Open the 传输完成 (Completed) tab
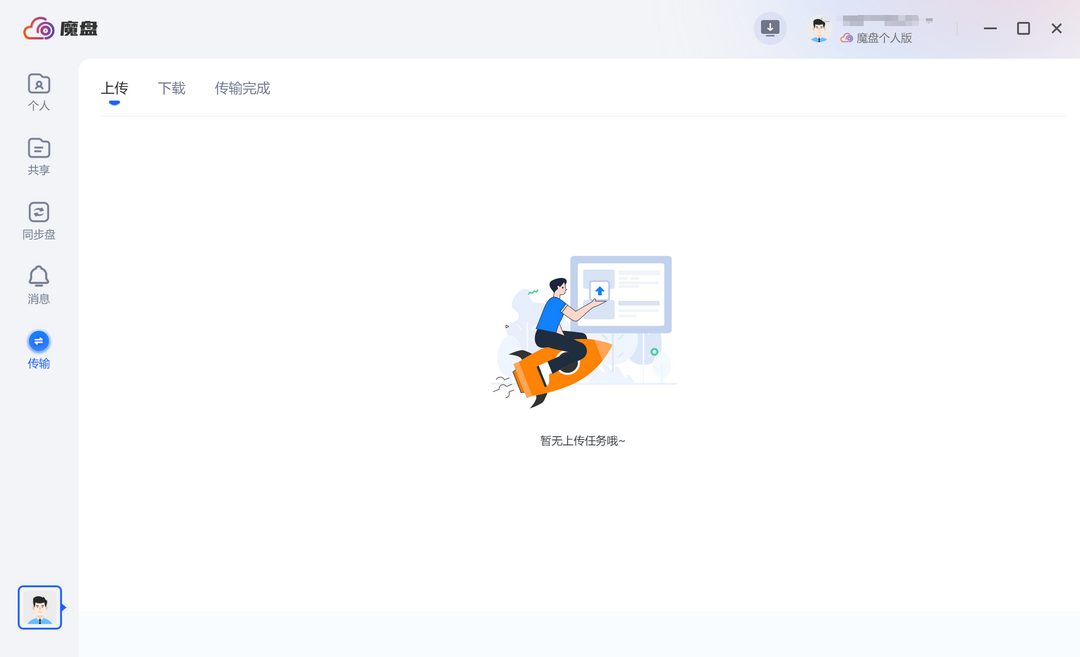Viewport: 1080px width, 657px height. point(241,88)
